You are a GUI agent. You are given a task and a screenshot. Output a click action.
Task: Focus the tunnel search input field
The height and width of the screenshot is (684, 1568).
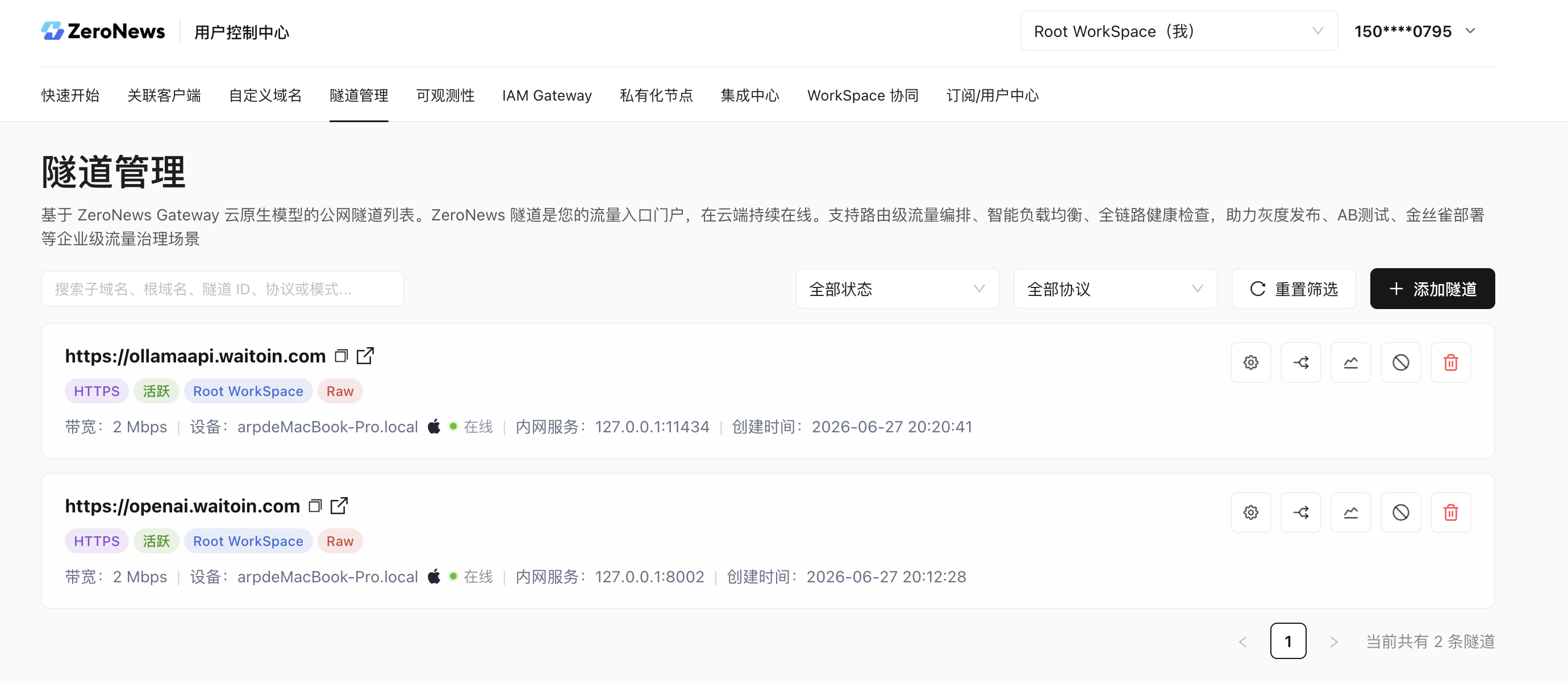tap(222, 289)
